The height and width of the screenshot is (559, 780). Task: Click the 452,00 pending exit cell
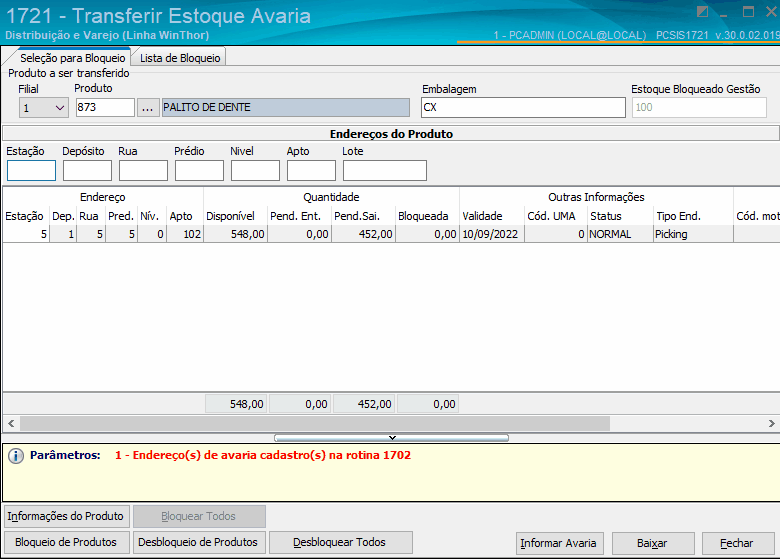tap(364, 234)
